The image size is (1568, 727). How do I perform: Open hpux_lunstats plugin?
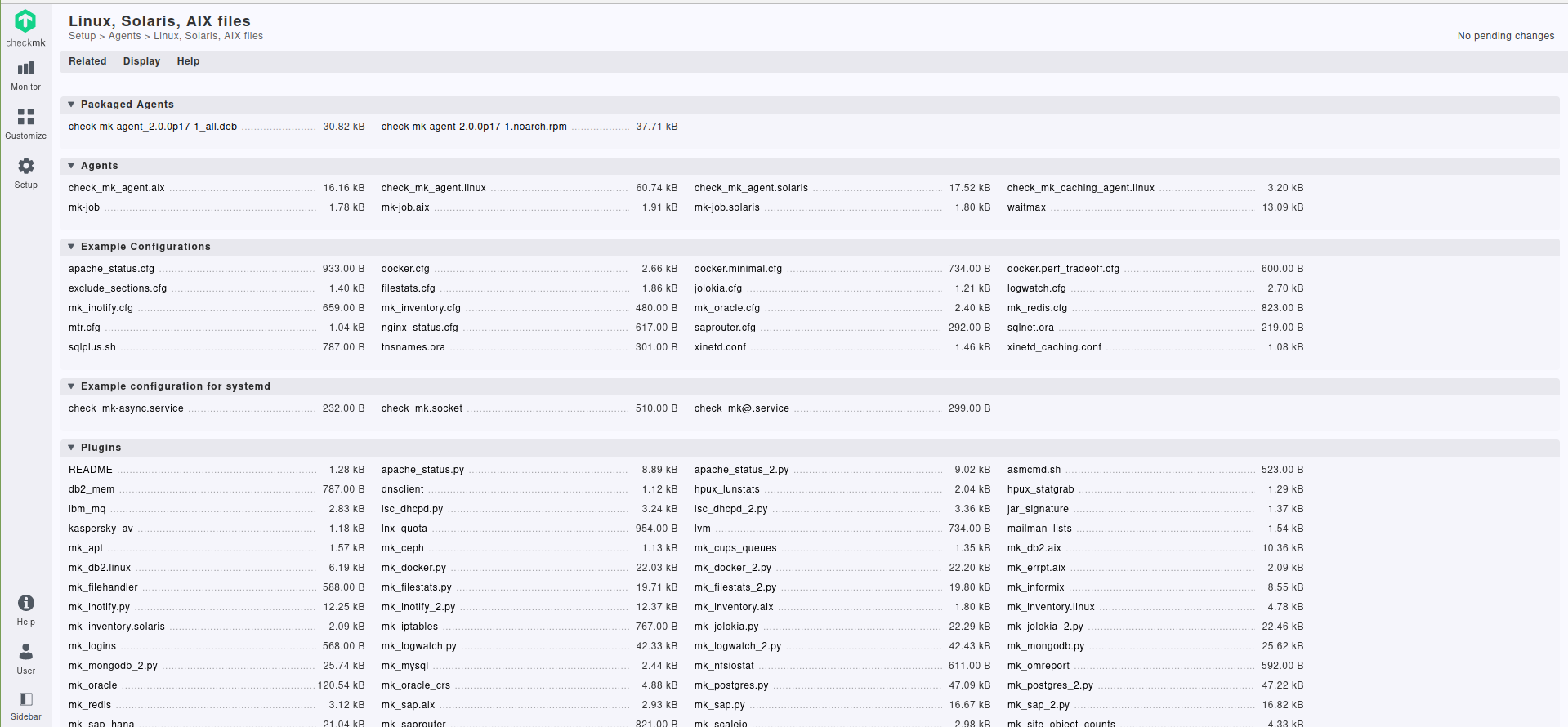[x=727, y=489]
